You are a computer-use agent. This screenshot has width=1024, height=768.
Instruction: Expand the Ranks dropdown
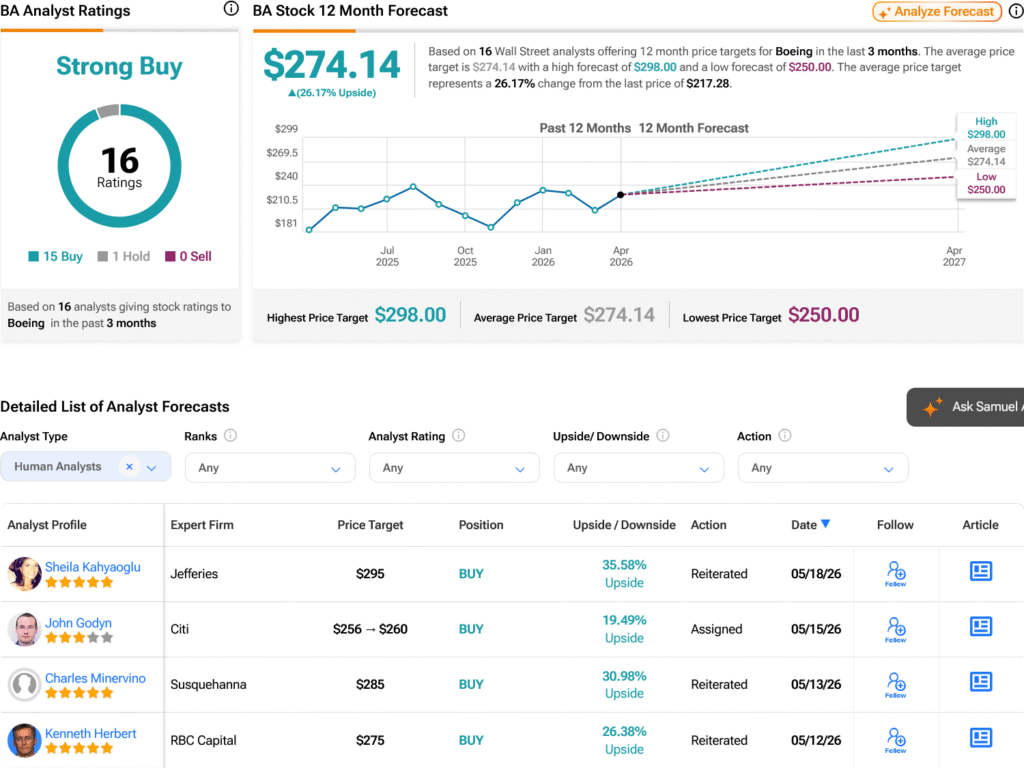click(x=270, y=468)
